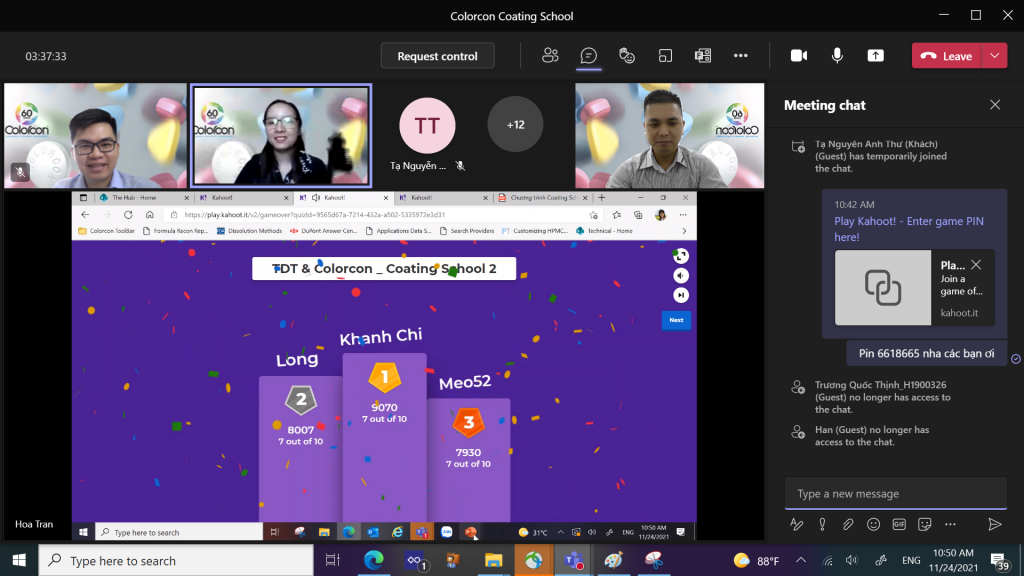1024x576 pixels.
Task: Toggle the meeting chat conversation icon
Action: click(x=588, y=56)
